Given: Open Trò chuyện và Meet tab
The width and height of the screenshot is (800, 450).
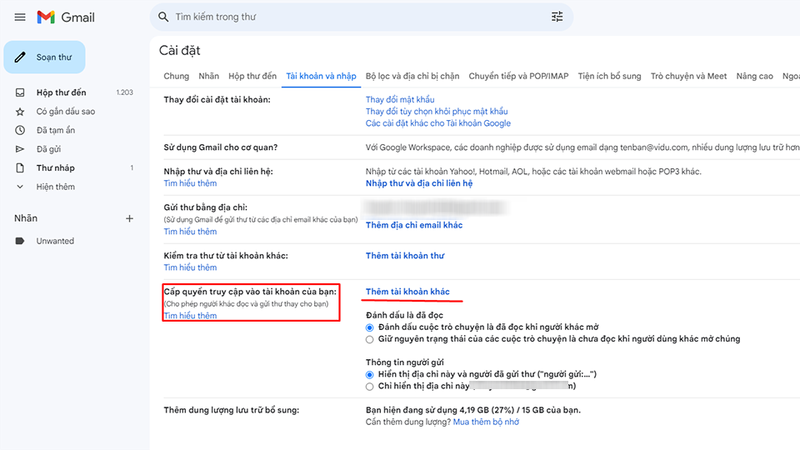Looking at the screenshot, I should (688, 76).
